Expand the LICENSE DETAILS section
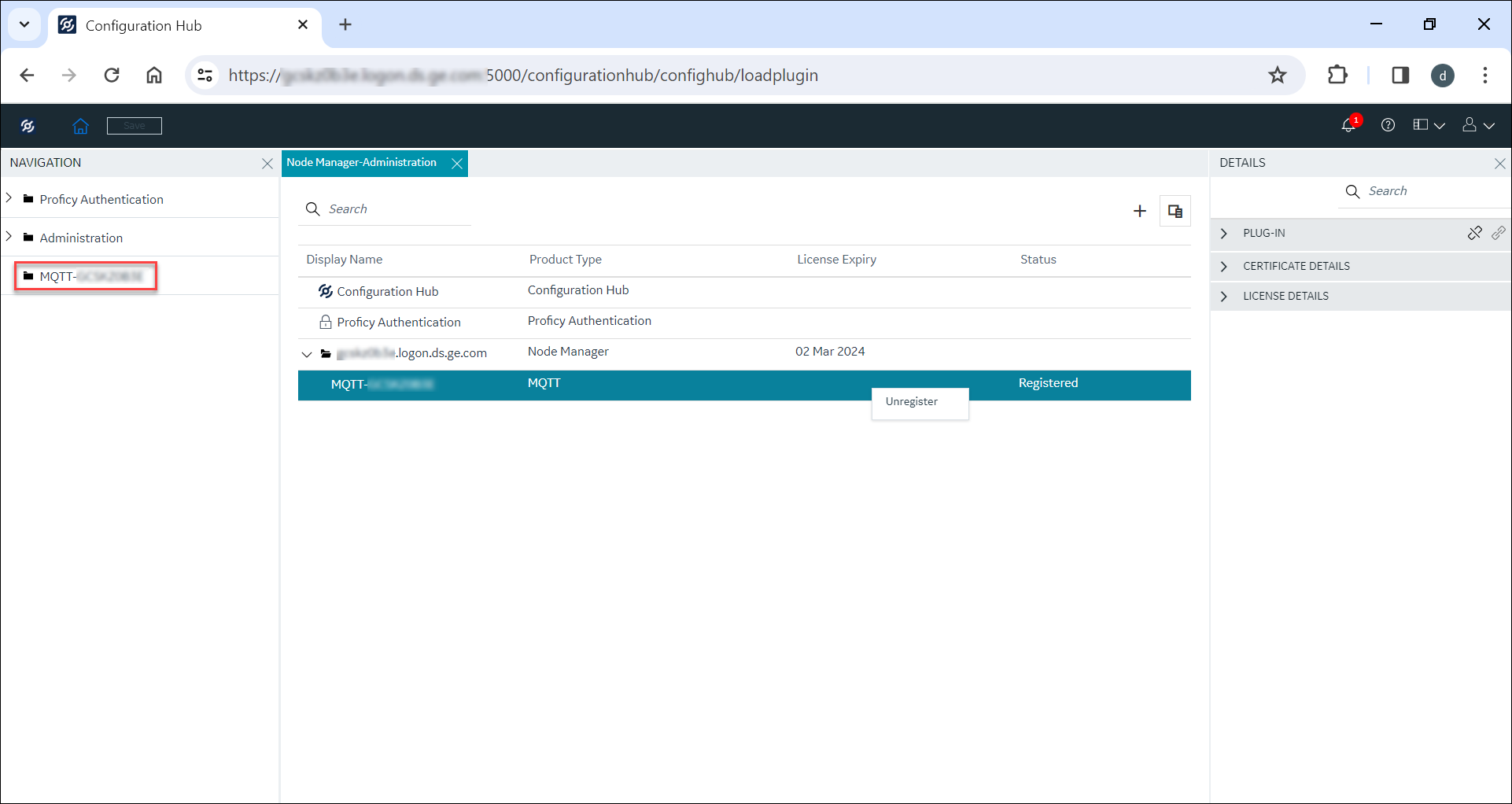 pos(1223,297)
